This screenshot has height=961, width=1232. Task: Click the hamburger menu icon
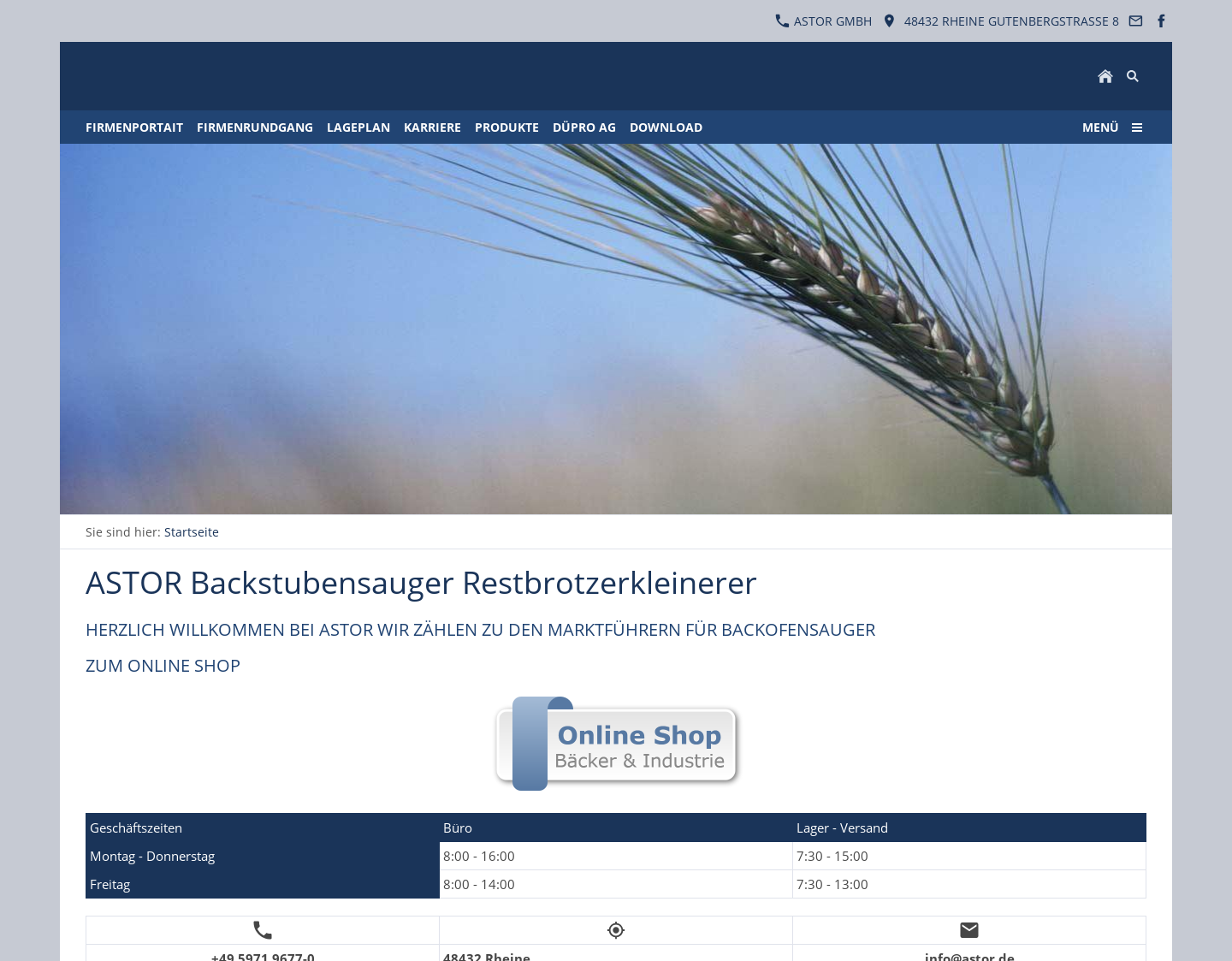(x=1137, y=128)
